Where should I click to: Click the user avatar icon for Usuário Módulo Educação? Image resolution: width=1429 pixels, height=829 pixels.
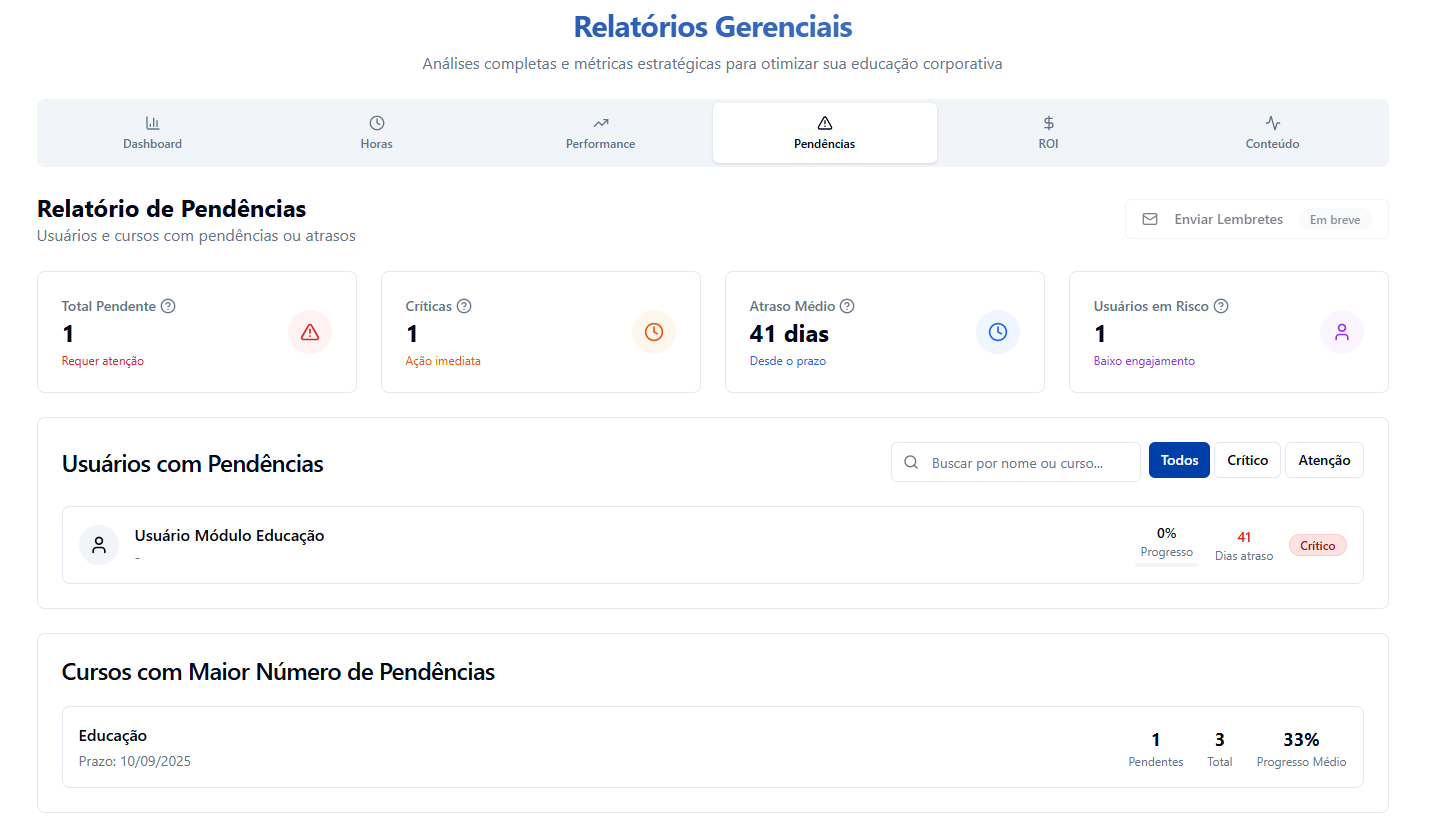coord(99,545)
